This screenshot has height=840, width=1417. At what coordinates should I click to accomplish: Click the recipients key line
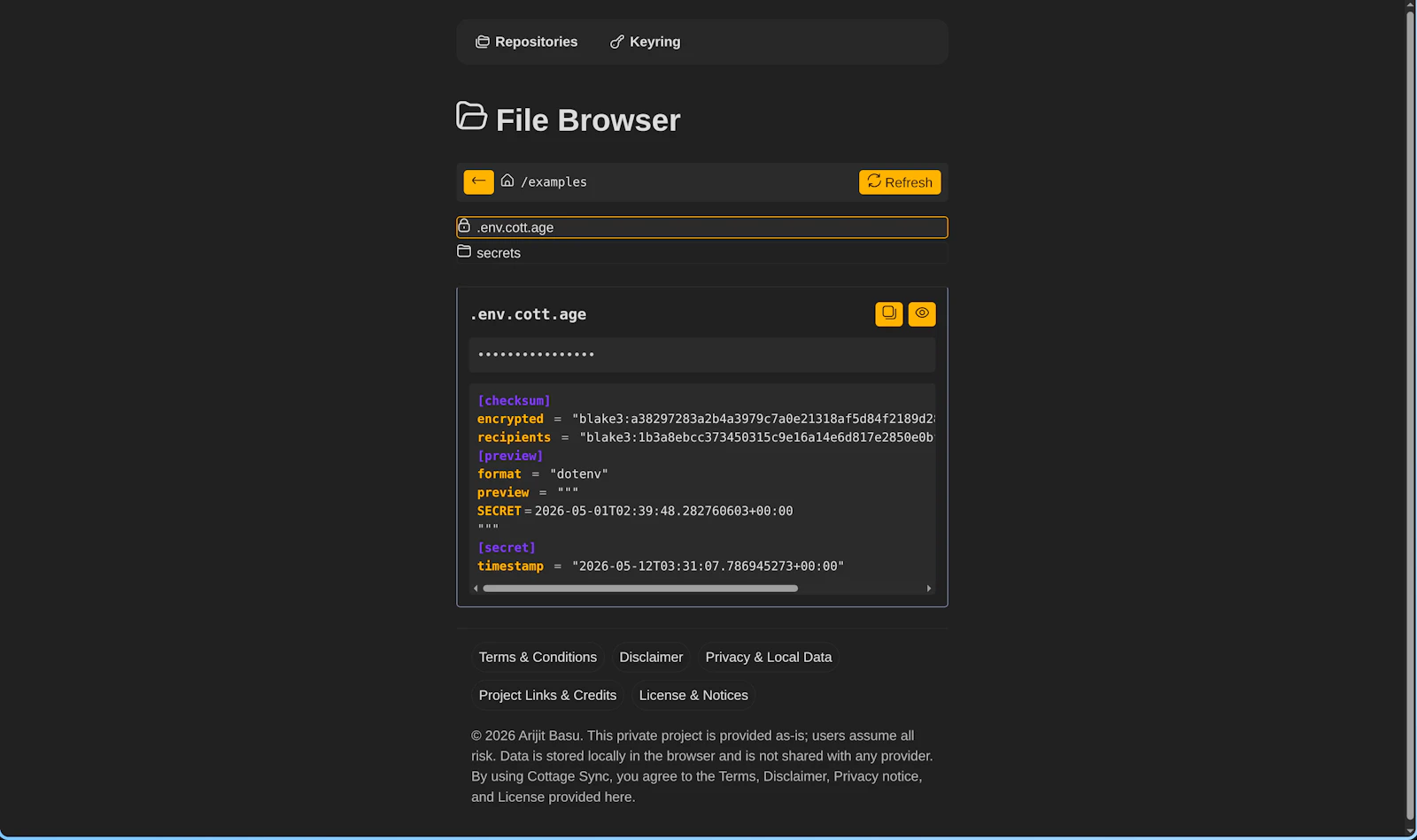point(706,437)
